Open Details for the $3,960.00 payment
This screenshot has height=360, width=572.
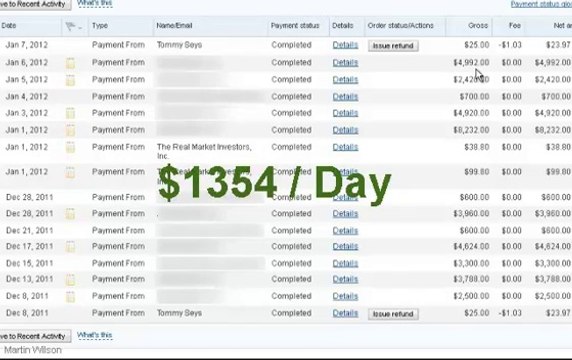(345, 214)
